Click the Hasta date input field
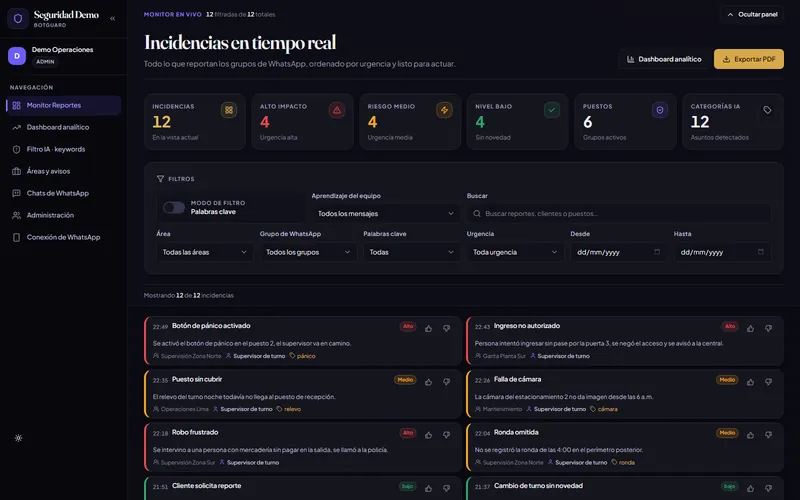 click(x=722, y=252)
